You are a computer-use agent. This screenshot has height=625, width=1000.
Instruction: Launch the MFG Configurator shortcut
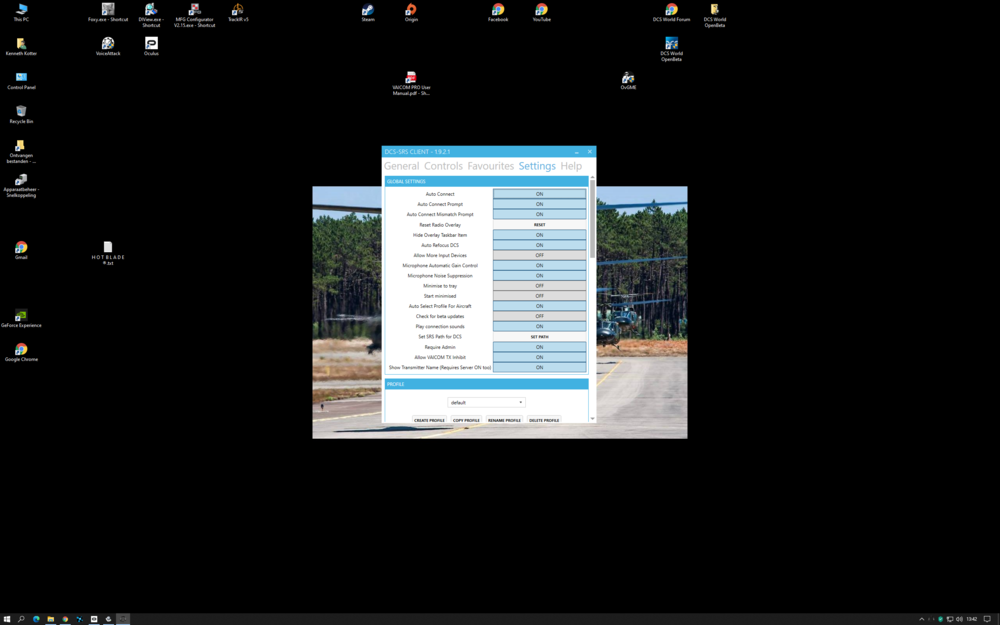[196, 11]
